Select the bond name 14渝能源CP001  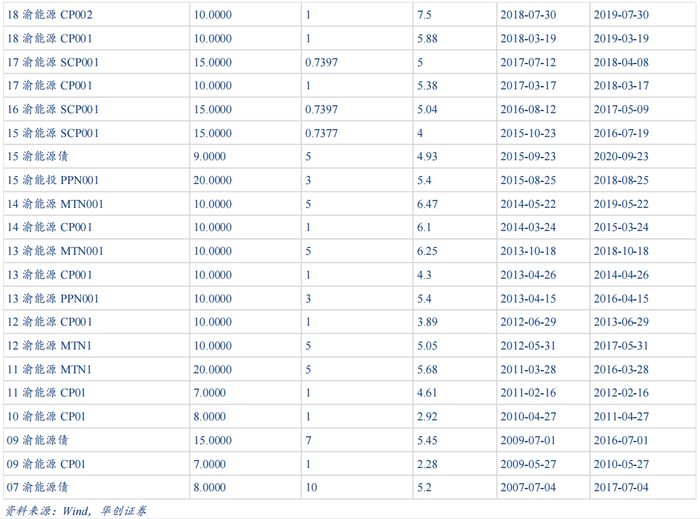point(50,227)
